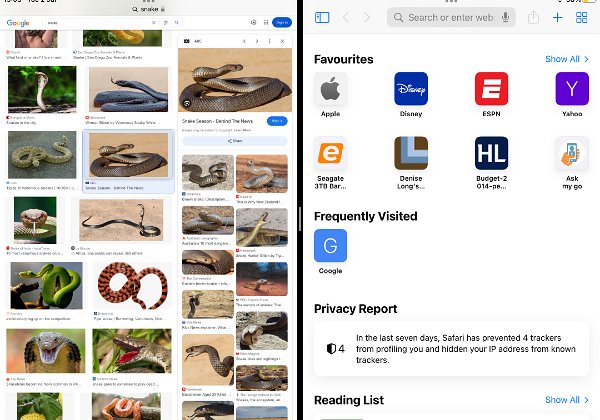Tap the microphone dictation icon
Screen dimensions: 600x420
pos(505,17)
